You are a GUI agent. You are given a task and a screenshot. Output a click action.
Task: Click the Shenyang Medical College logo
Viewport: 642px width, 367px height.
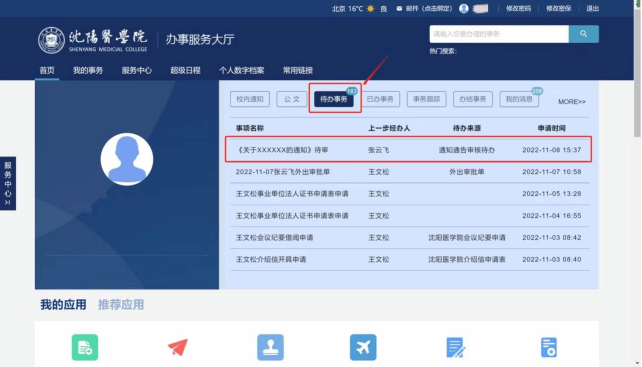pos(93,40)
